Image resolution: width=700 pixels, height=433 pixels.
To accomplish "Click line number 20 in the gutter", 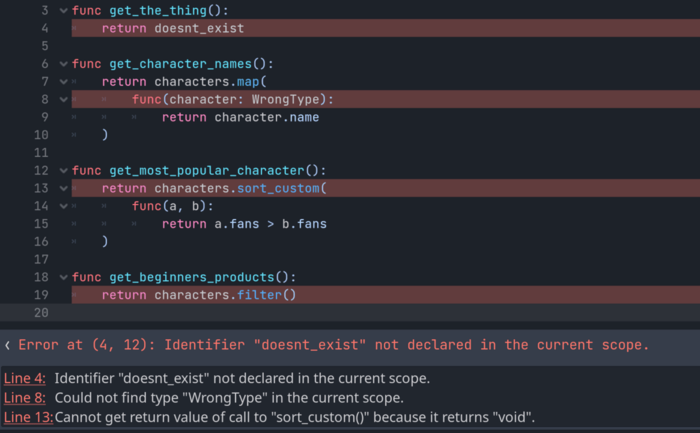I will pyautogui.click(x=41, y=313).
